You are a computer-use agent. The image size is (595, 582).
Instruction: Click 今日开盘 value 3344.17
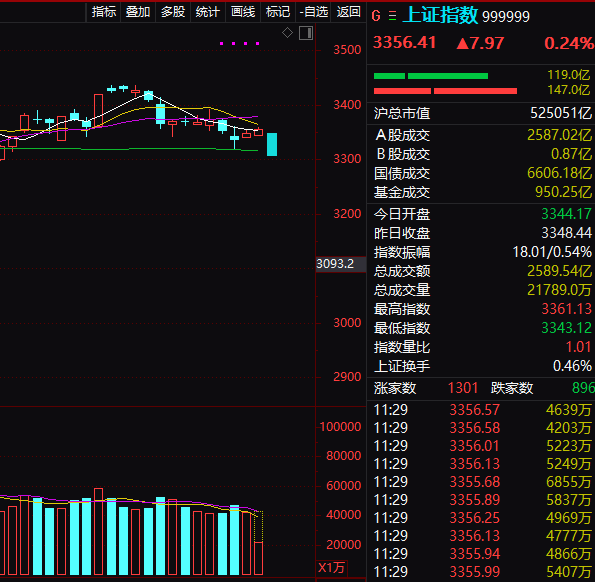(566, 214)
